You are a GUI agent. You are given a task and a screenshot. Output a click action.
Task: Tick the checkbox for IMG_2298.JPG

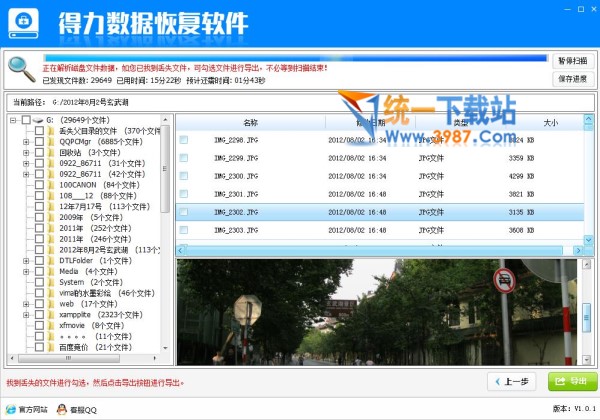pos(184,141)
